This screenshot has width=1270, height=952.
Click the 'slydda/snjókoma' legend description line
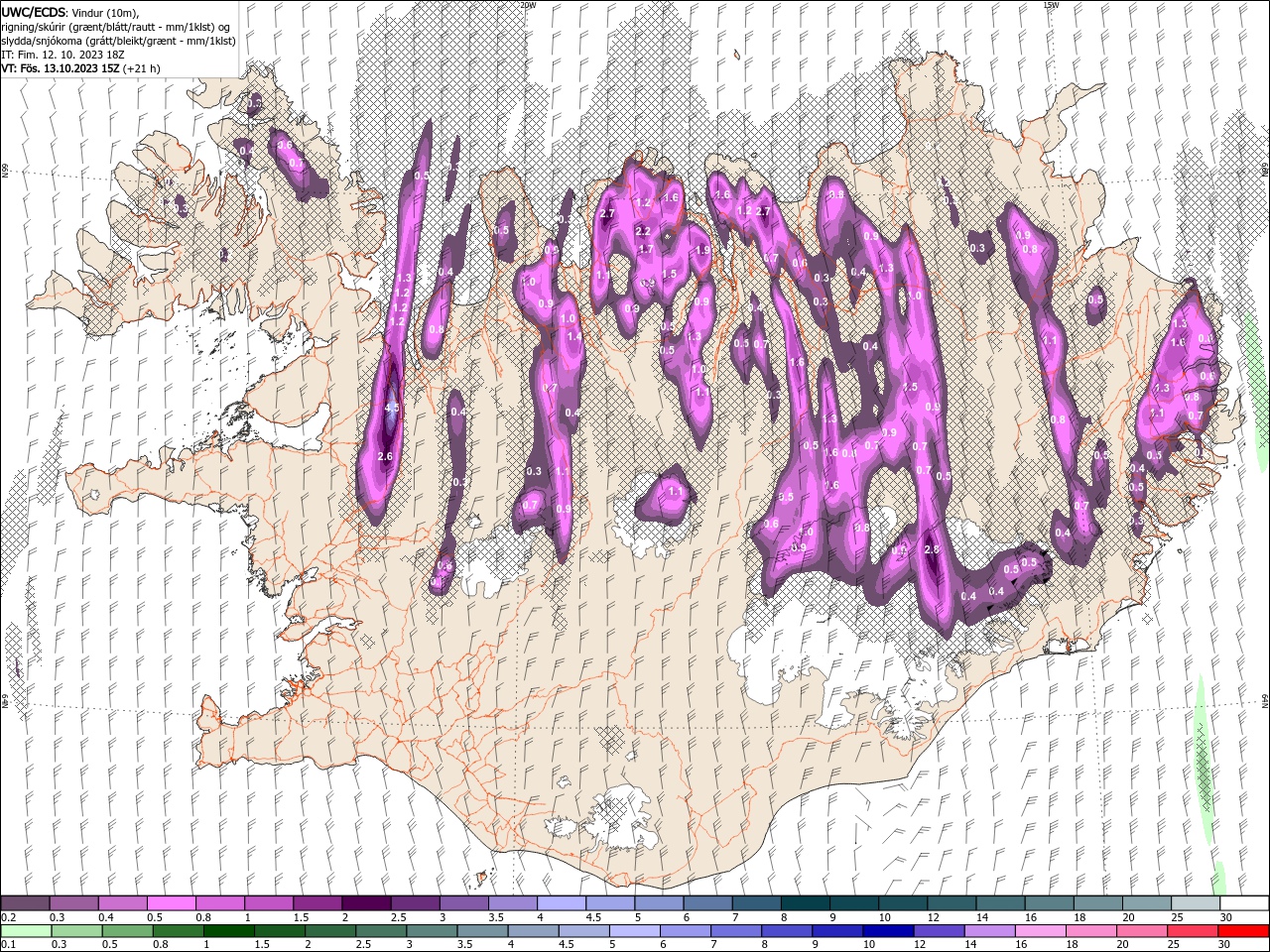118,41
